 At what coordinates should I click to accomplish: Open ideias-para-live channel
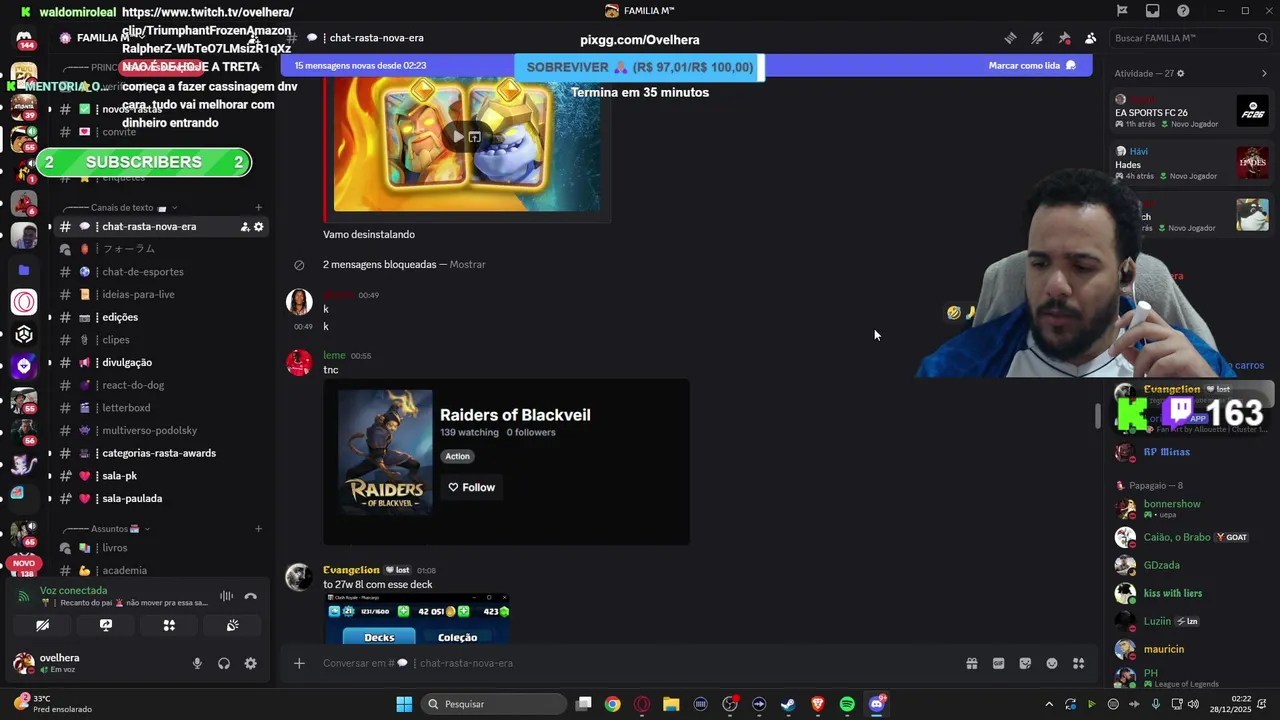click(x=159, y=295)
